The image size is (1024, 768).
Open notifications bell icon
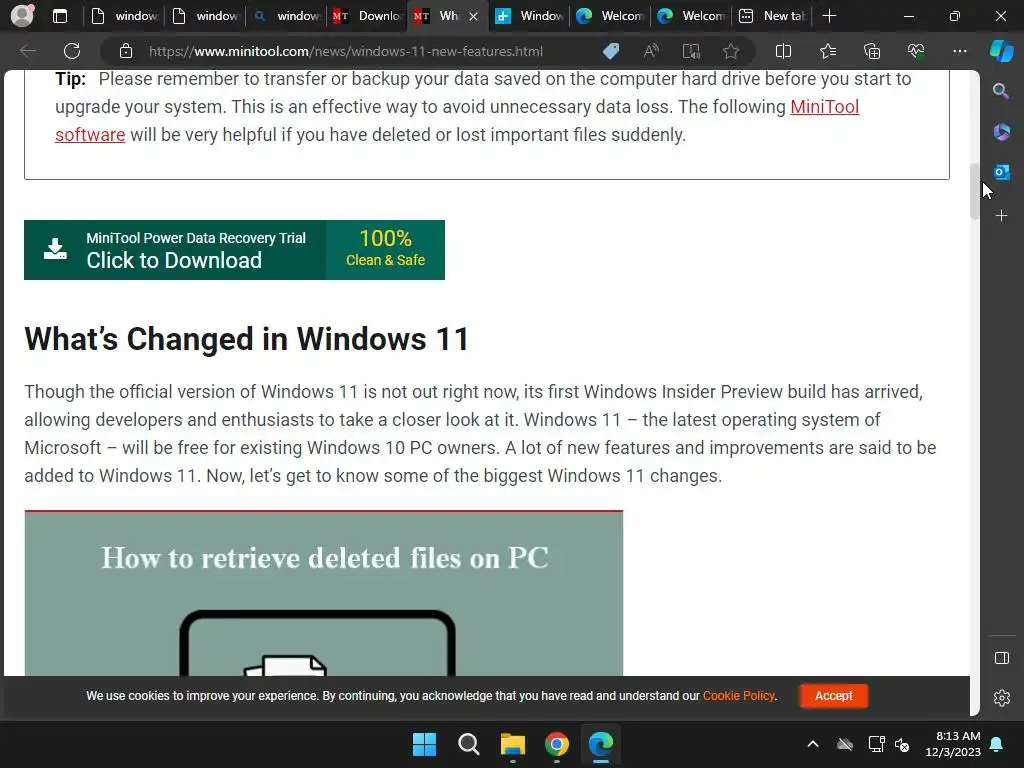pos(997,744)
